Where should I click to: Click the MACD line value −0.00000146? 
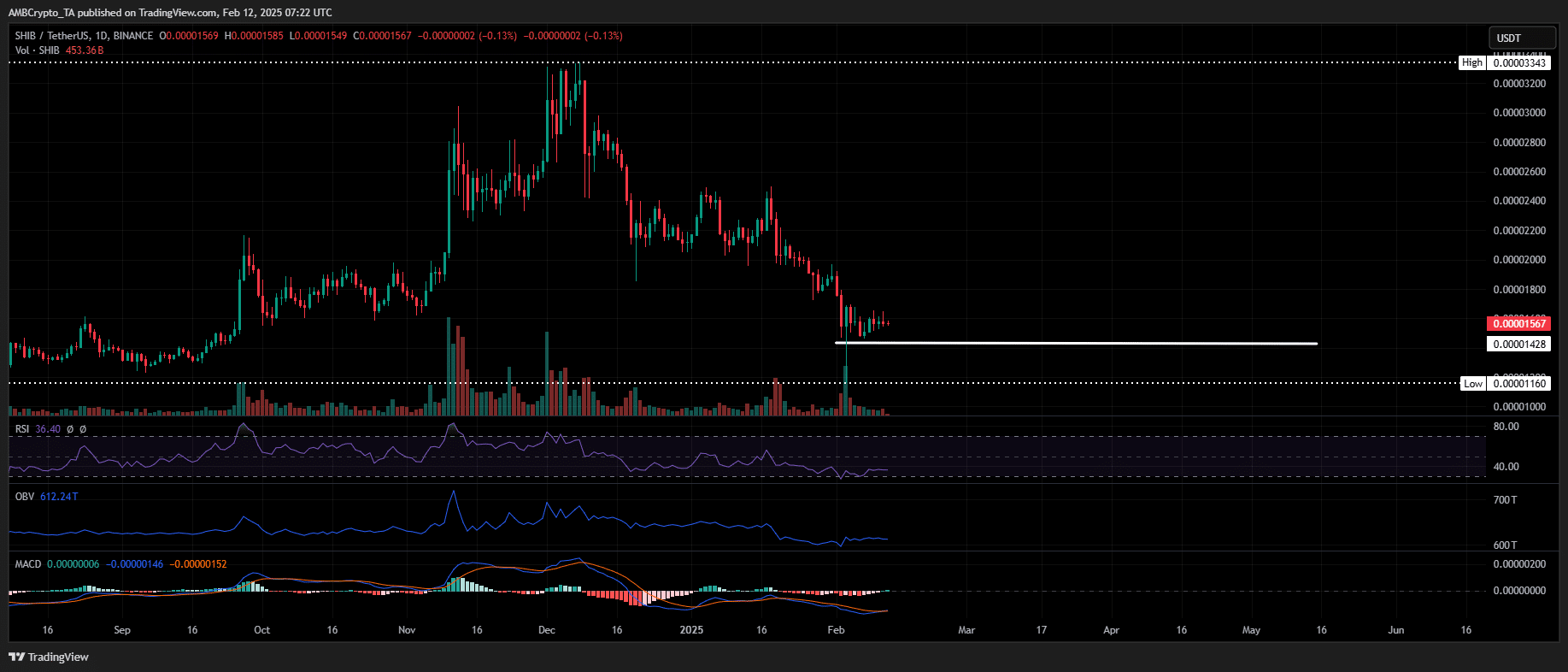click(x=134, y=564)
